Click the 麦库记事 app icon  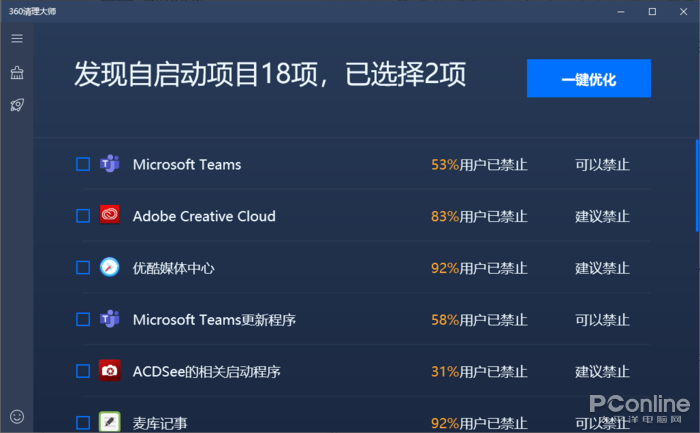pyautogui.click(x=109, y=422)
